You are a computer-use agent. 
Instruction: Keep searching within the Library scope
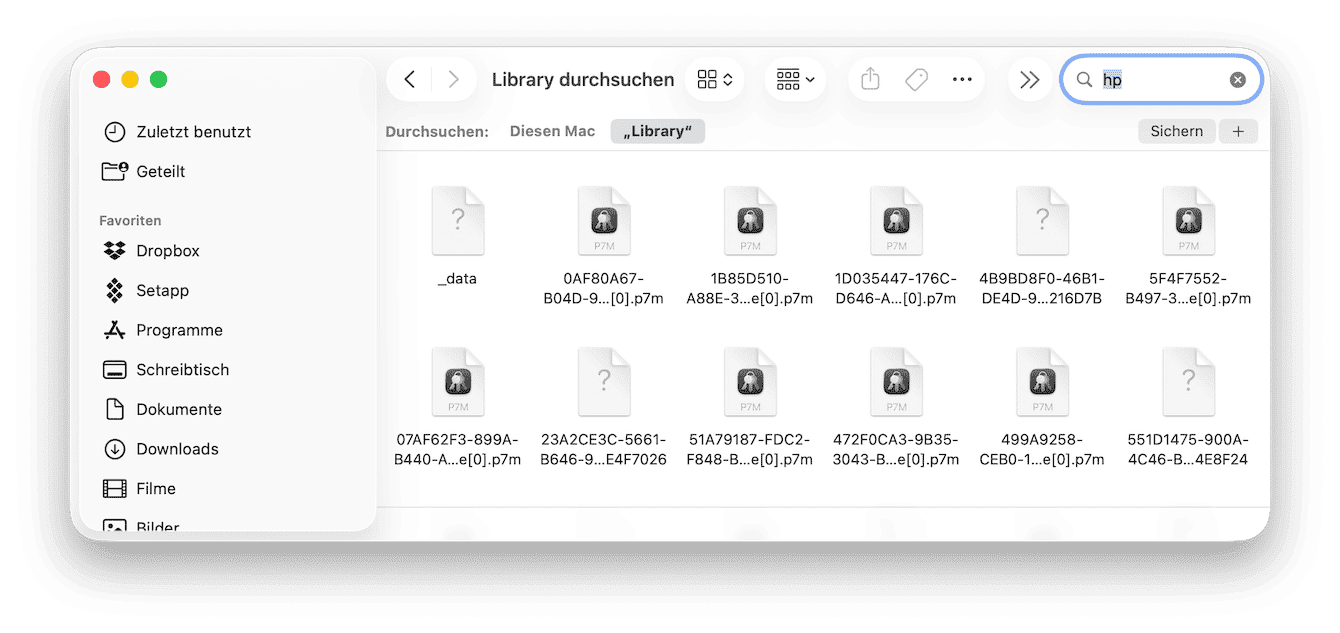pyautogui.click(x=657, y=131)
